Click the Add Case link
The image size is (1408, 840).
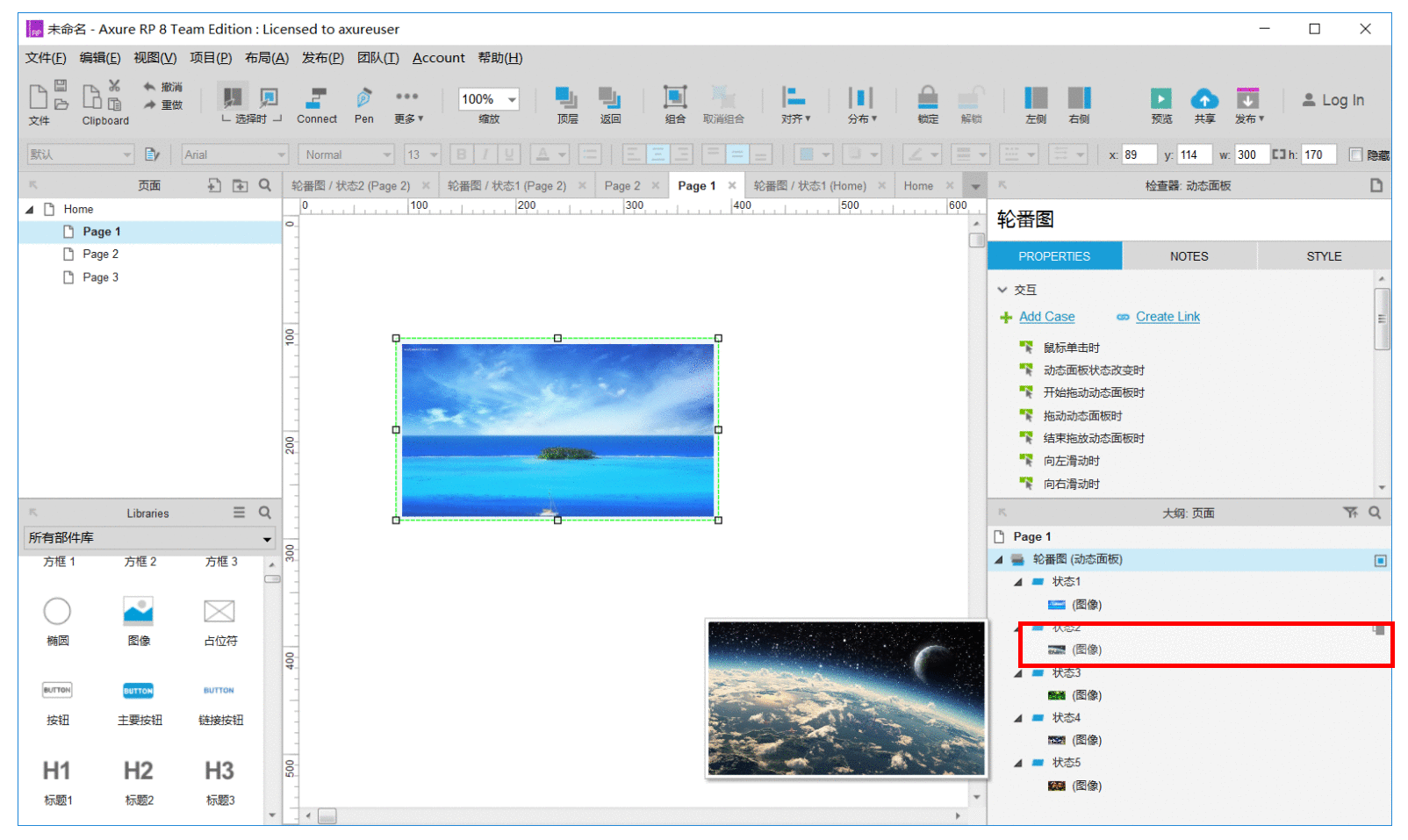tap(1046, 317)
